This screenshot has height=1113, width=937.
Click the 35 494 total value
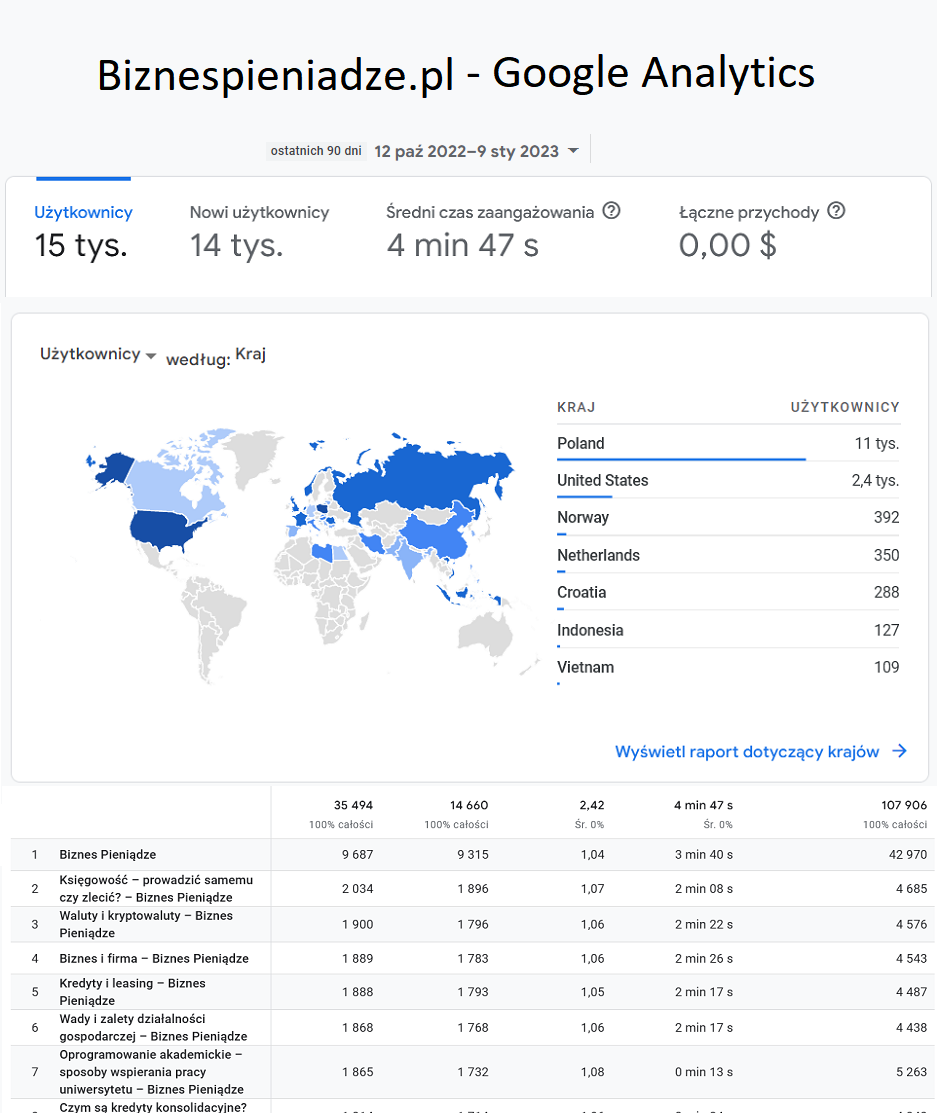pos(353,805)
